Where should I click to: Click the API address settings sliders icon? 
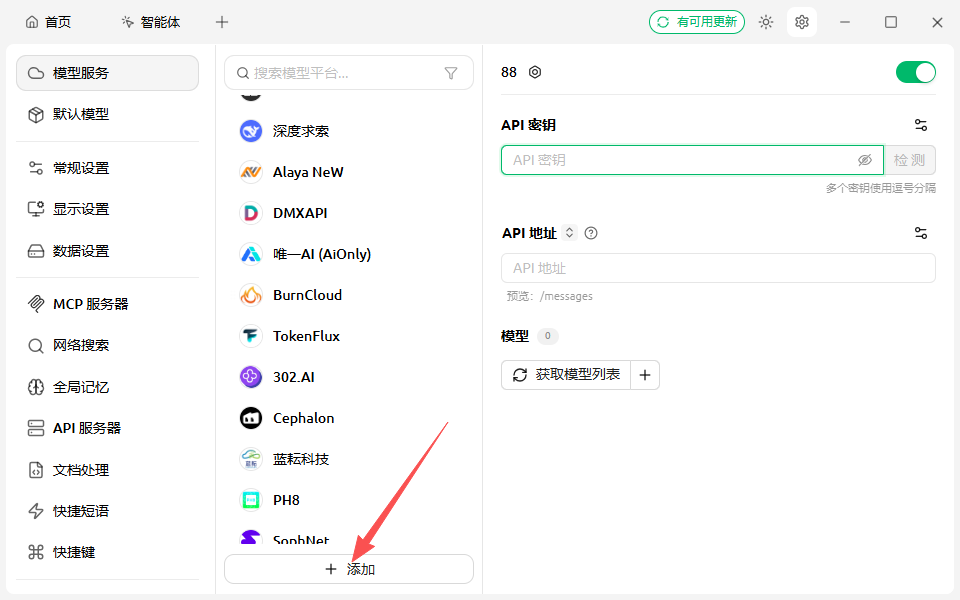pyautogui.click(x=921, y=233)
